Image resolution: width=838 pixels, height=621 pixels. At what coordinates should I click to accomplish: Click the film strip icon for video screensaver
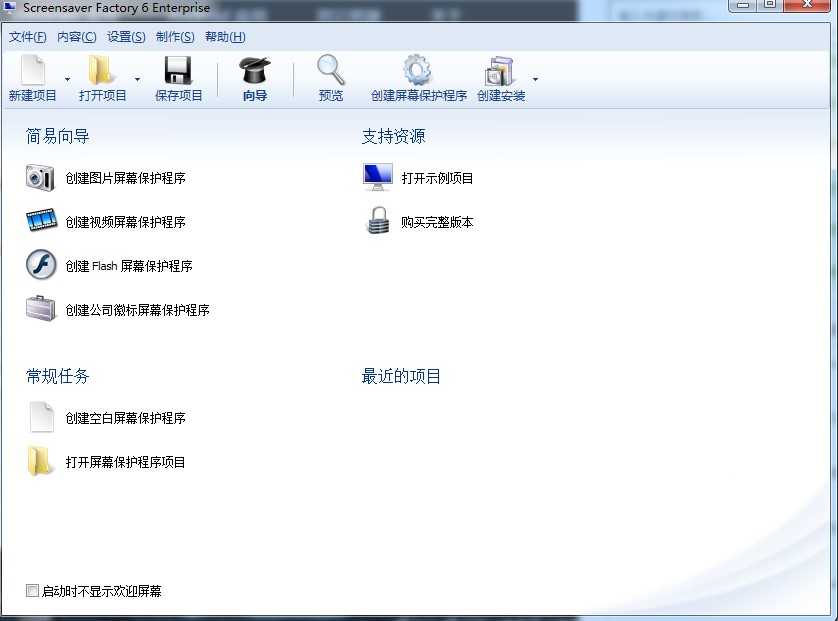pos(40,221)
